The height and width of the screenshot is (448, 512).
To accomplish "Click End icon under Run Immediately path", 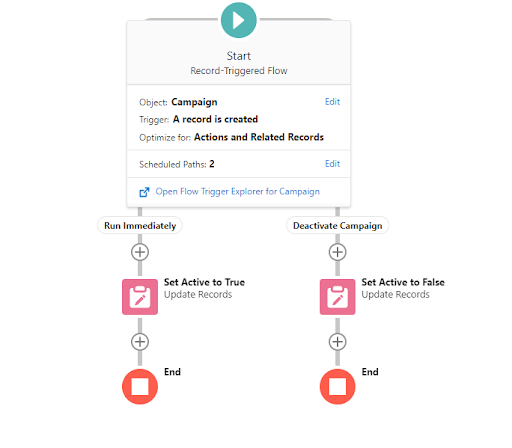I will click(x=140, y=387).
